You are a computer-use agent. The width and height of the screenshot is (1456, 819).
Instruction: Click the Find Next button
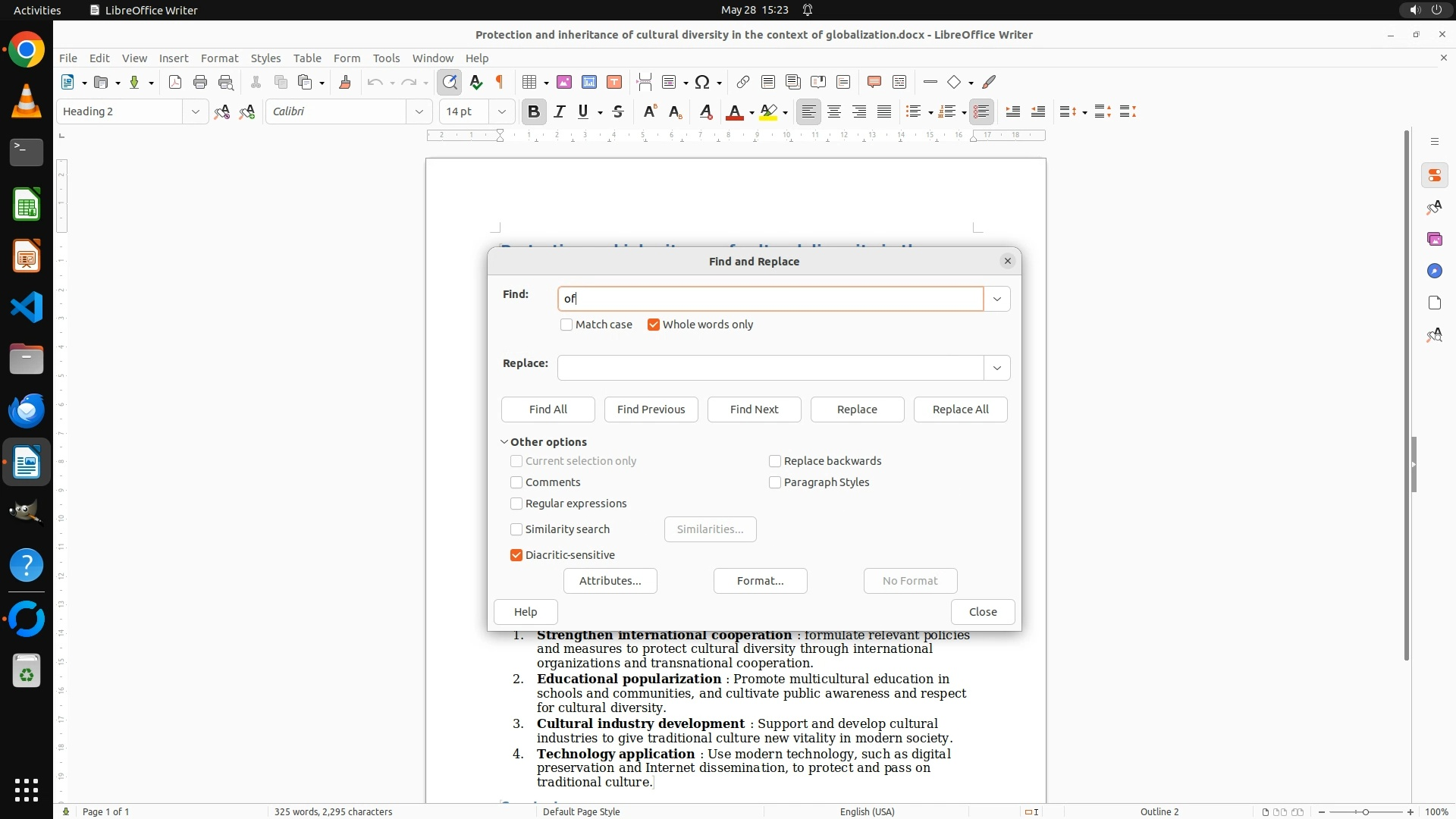pyautogui.click(x=754, y=409)
